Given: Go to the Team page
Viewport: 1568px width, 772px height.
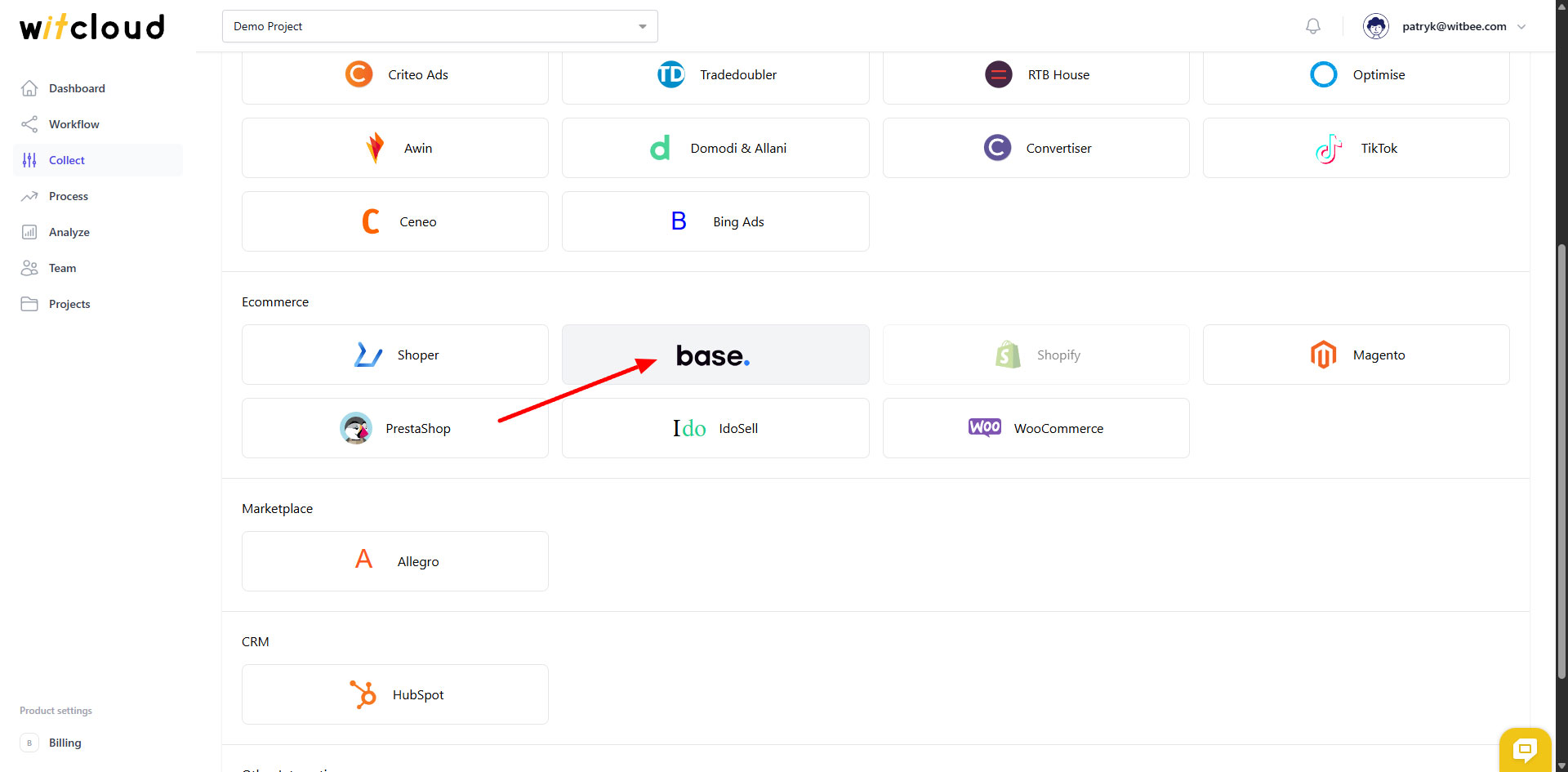Looking at the screenshot, I should click(98, 268).
